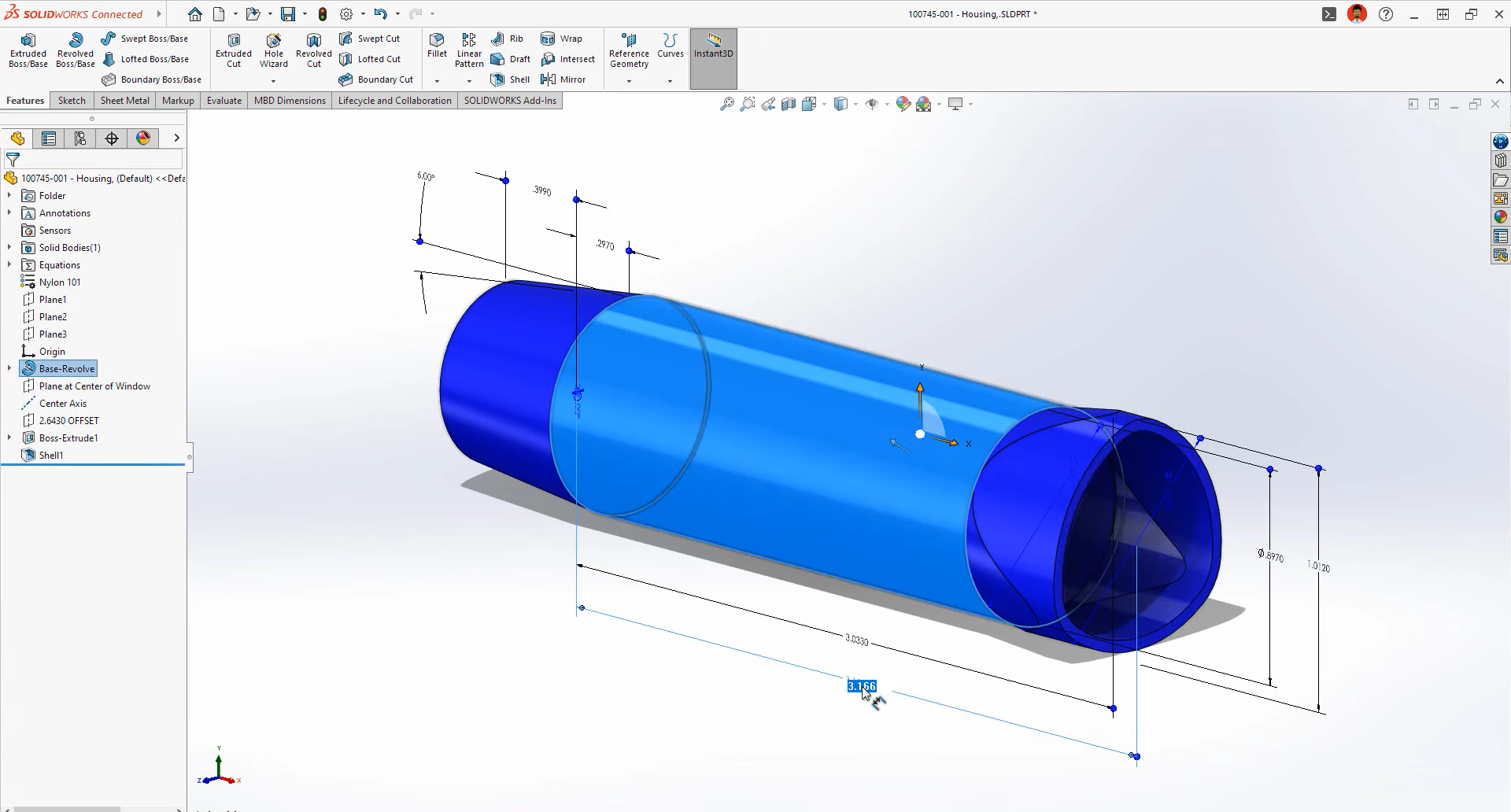1511x812 pixels.
Task: Switch to the Sketch tab
Action: [x=72, y=101]
